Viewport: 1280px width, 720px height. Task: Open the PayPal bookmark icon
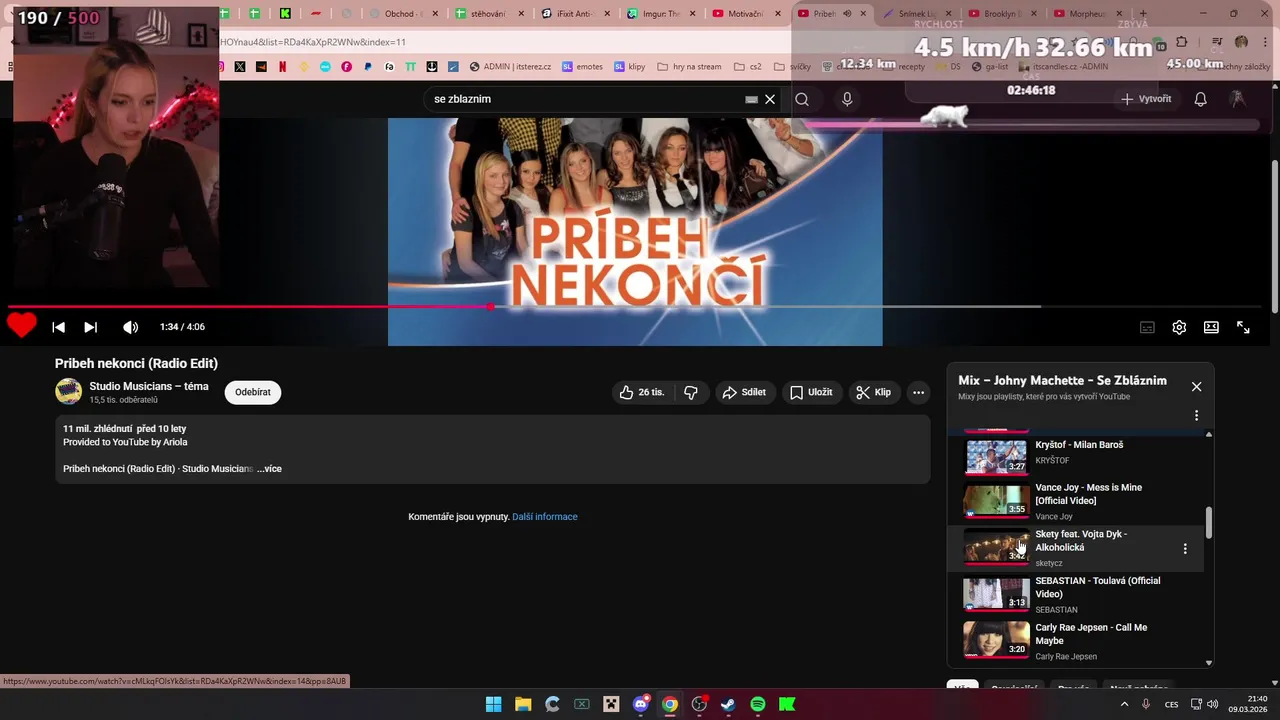click(x=368, y=67)
